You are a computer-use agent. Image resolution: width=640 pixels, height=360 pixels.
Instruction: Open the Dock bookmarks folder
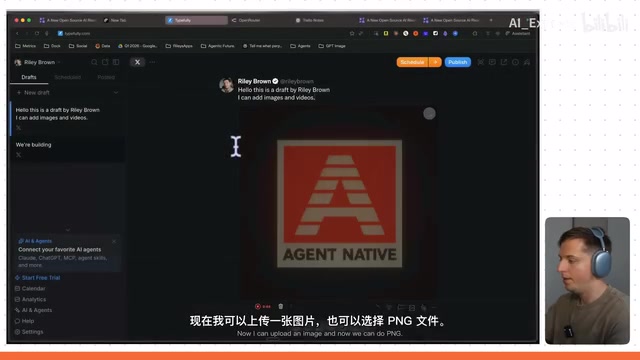[52, 46]
